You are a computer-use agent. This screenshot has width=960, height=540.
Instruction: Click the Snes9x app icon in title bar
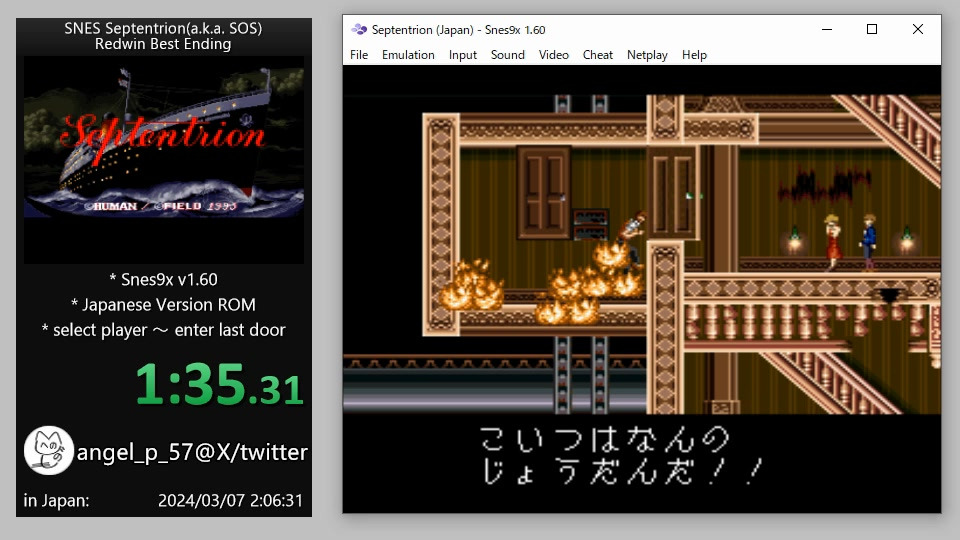coord(359,29)
